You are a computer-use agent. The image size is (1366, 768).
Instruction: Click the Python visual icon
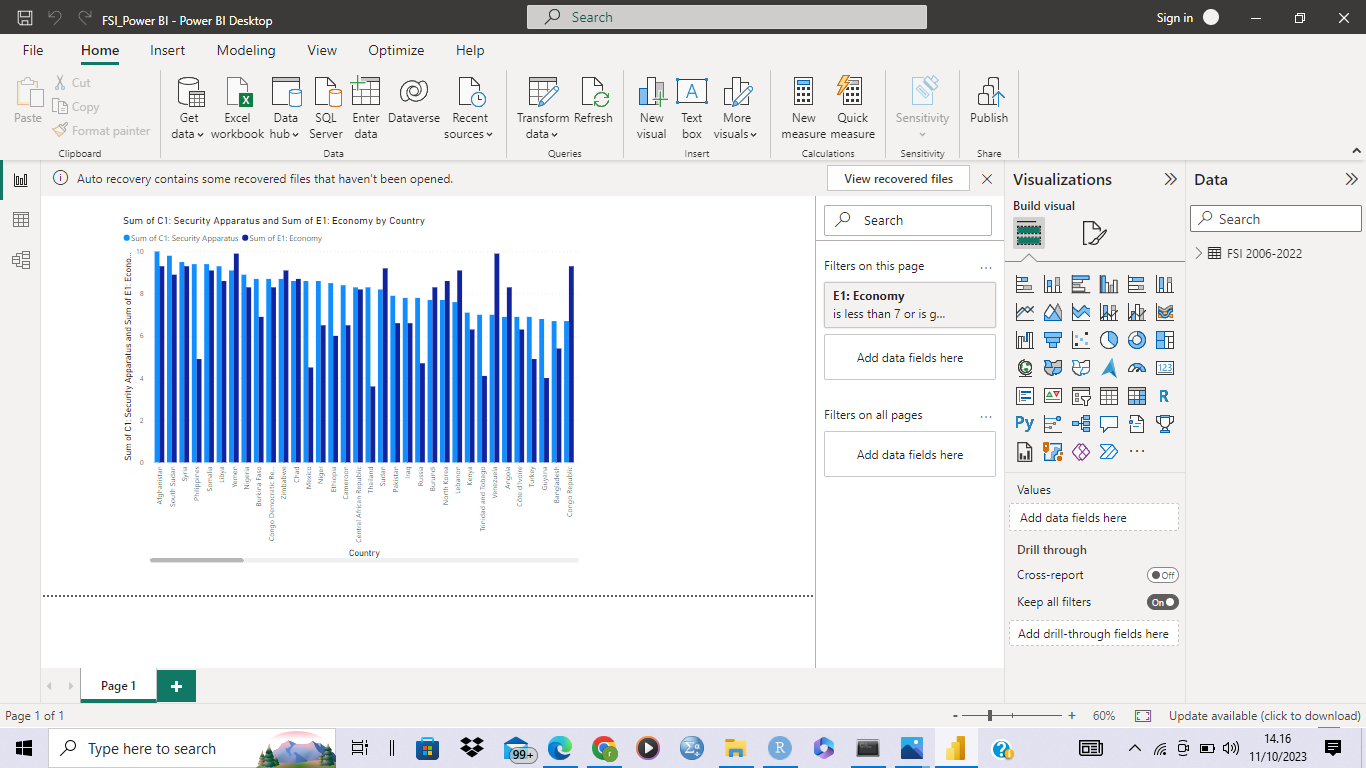[x=1024, y=423]
